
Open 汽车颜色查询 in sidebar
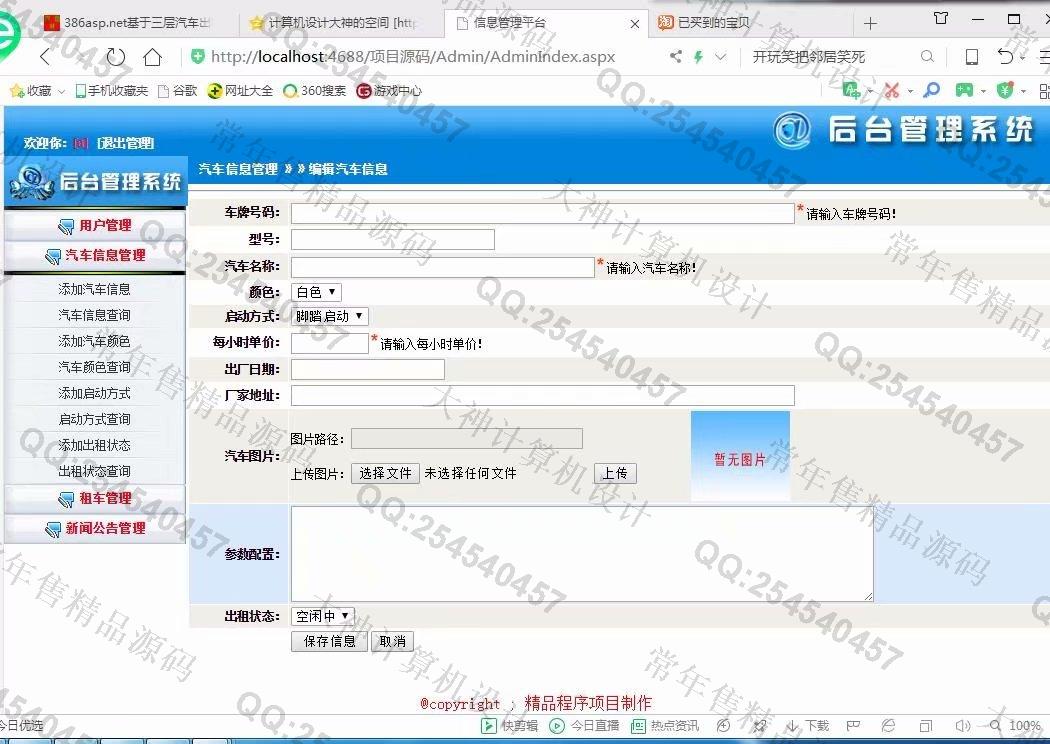94,367
